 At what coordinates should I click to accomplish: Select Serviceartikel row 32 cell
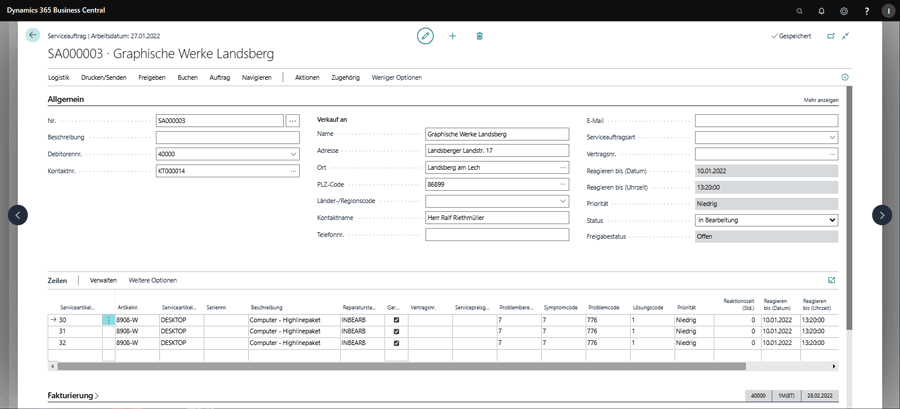click(75, 343)
